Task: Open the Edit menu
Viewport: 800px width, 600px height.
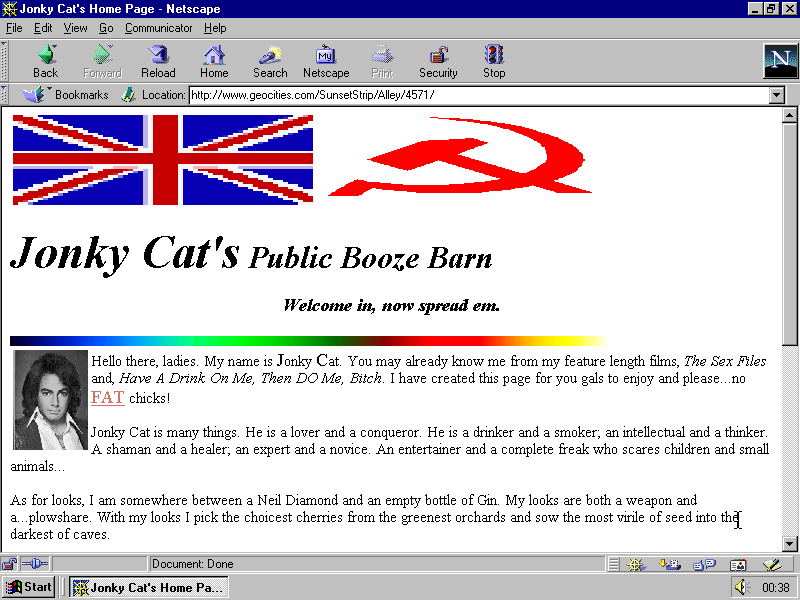Action: pyautogui.click(x=43, y=28)
